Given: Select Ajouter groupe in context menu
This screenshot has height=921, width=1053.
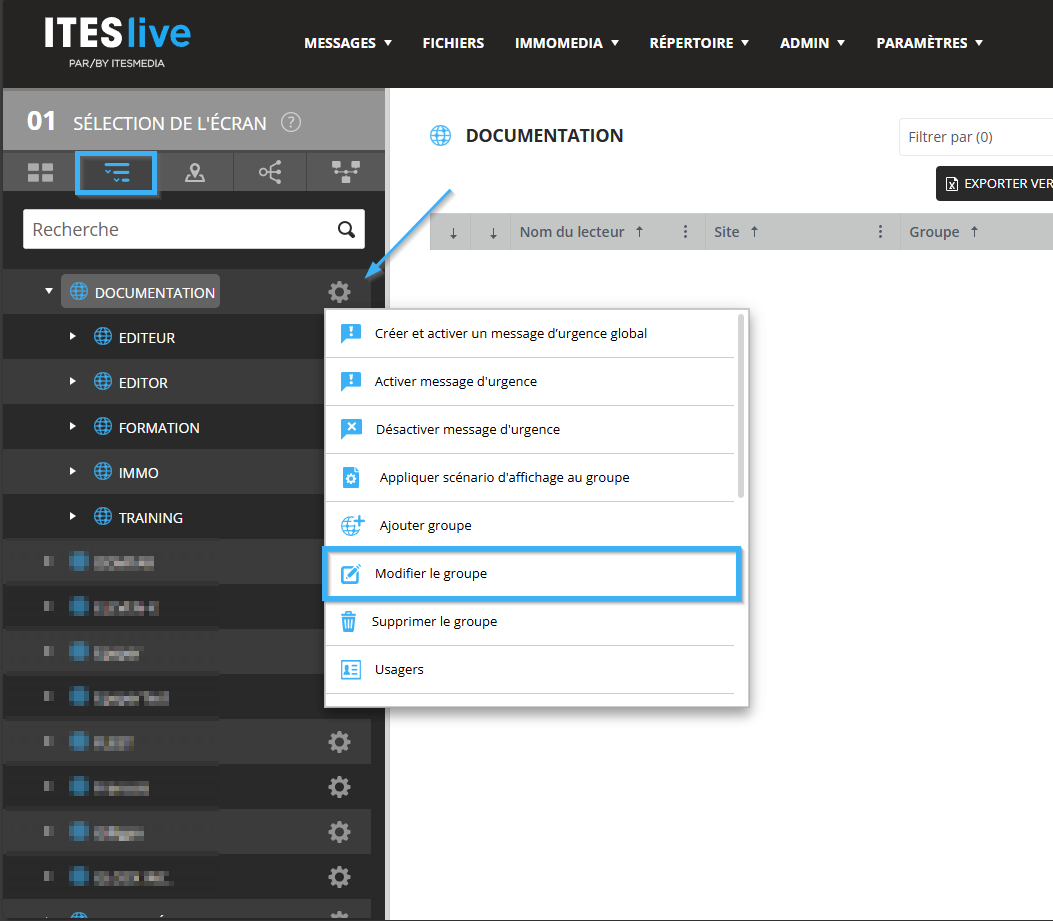Looking at the screenshot, I should click(425, 526).
